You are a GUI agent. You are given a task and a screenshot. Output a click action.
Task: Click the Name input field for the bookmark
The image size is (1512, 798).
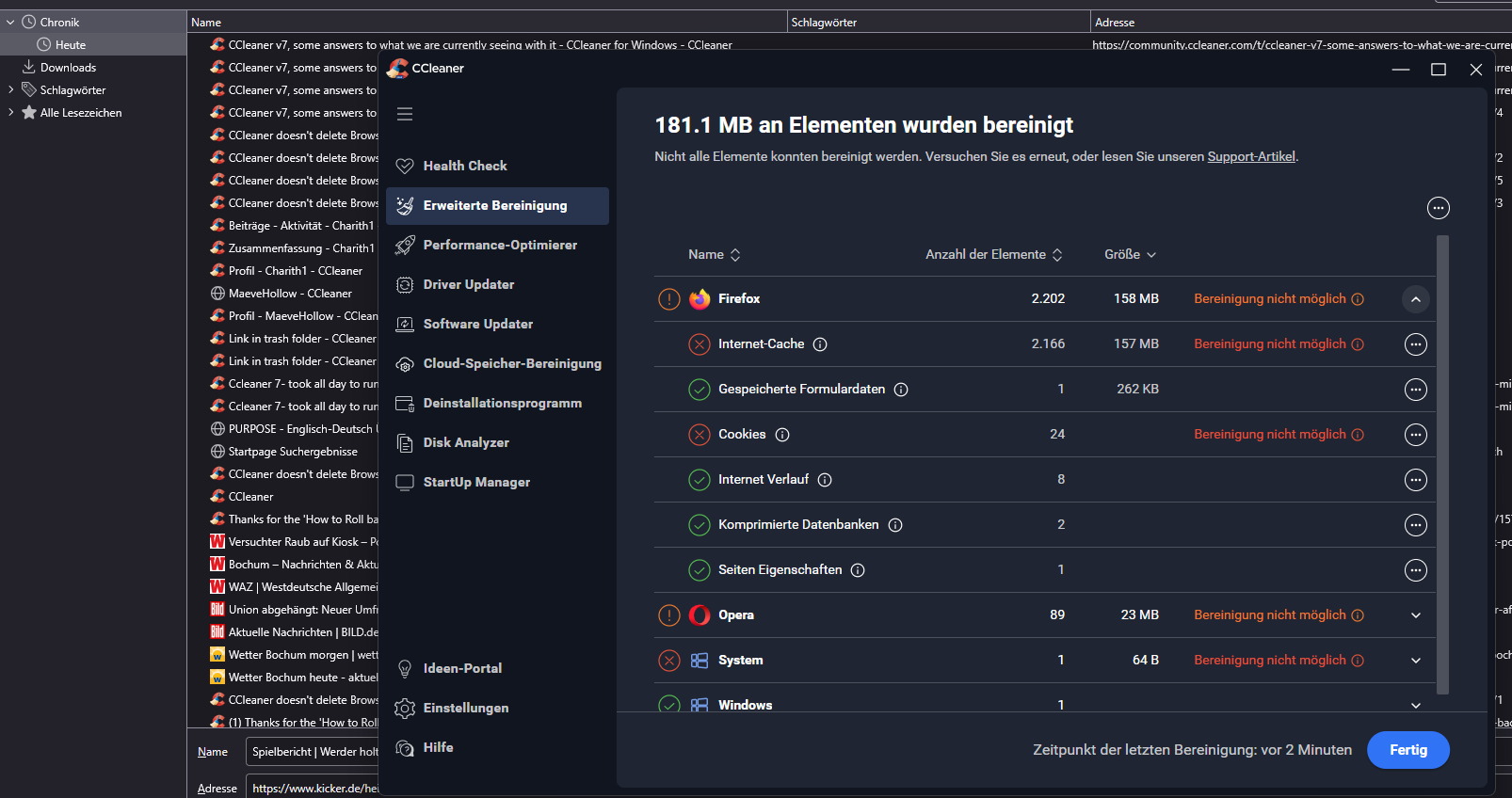click(x=313, y=752)
